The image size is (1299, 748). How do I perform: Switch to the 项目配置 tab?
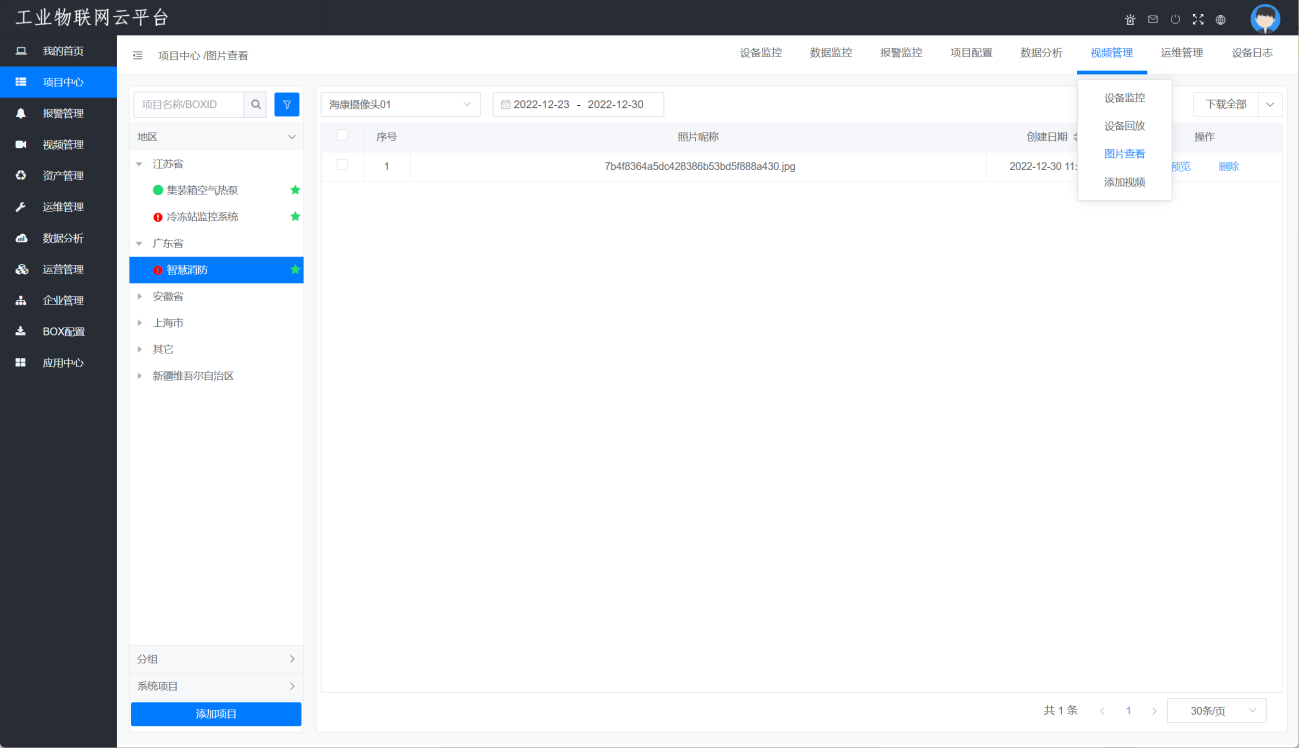[x=971, y=53]
